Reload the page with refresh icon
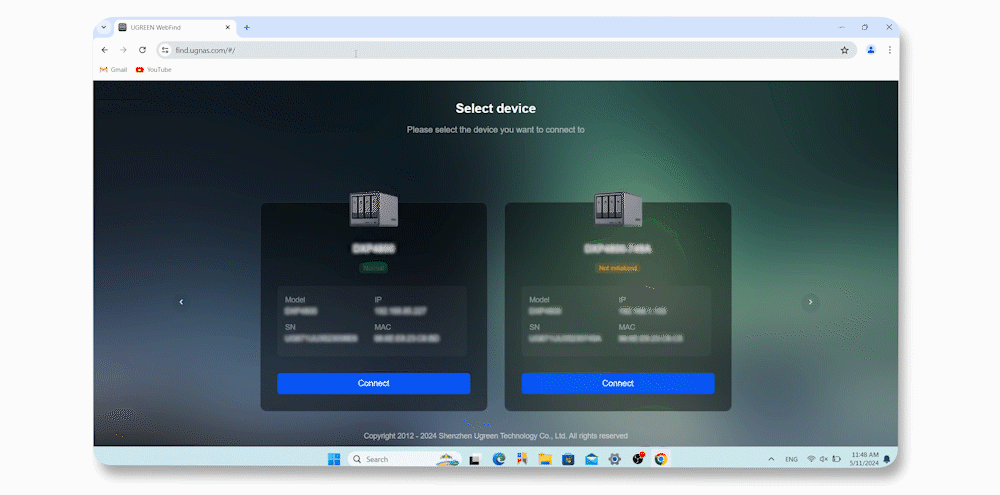1000x495 pixels. point(142,50)
